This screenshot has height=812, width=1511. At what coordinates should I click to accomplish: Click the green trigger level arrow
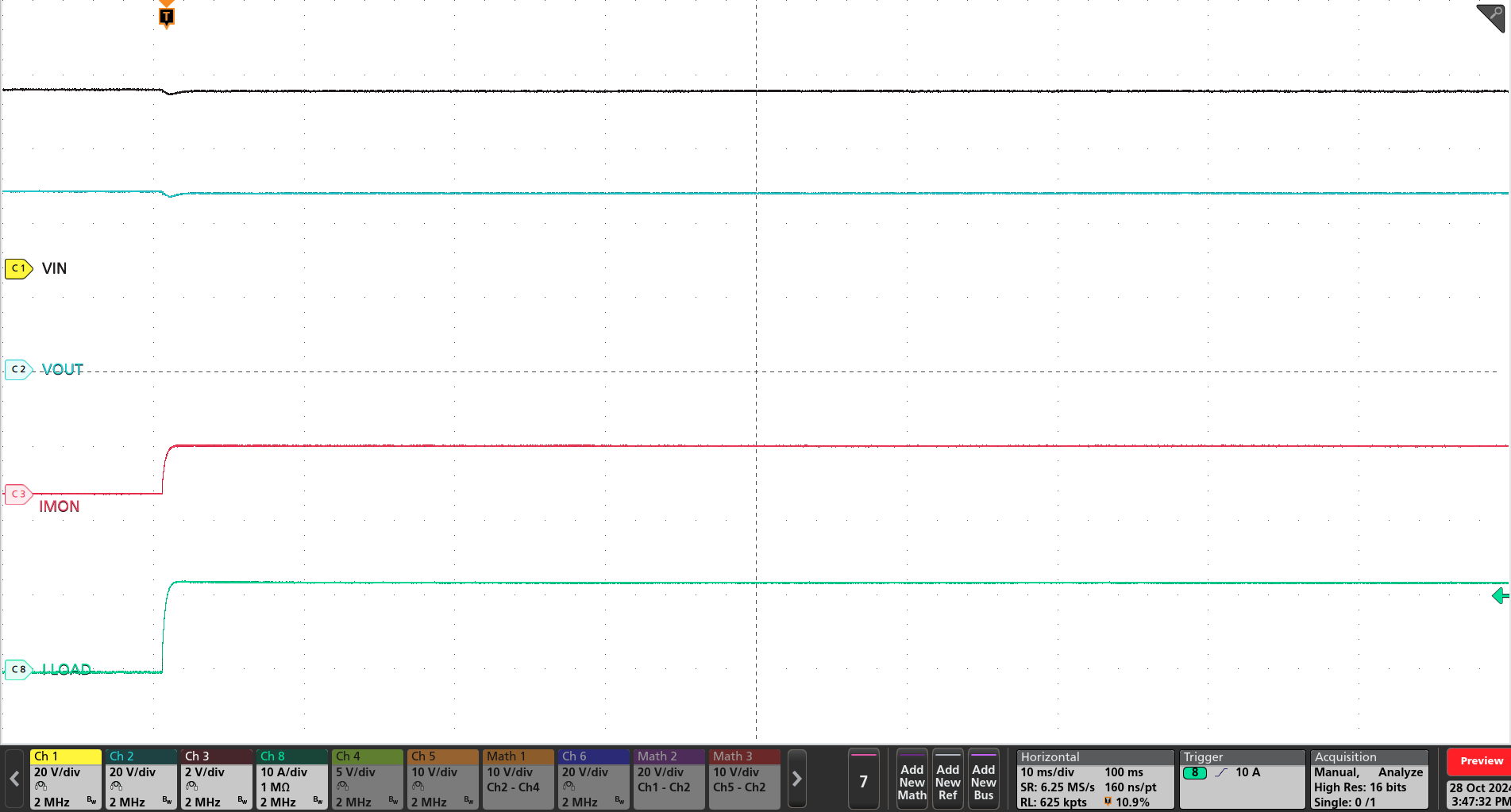1499,595
